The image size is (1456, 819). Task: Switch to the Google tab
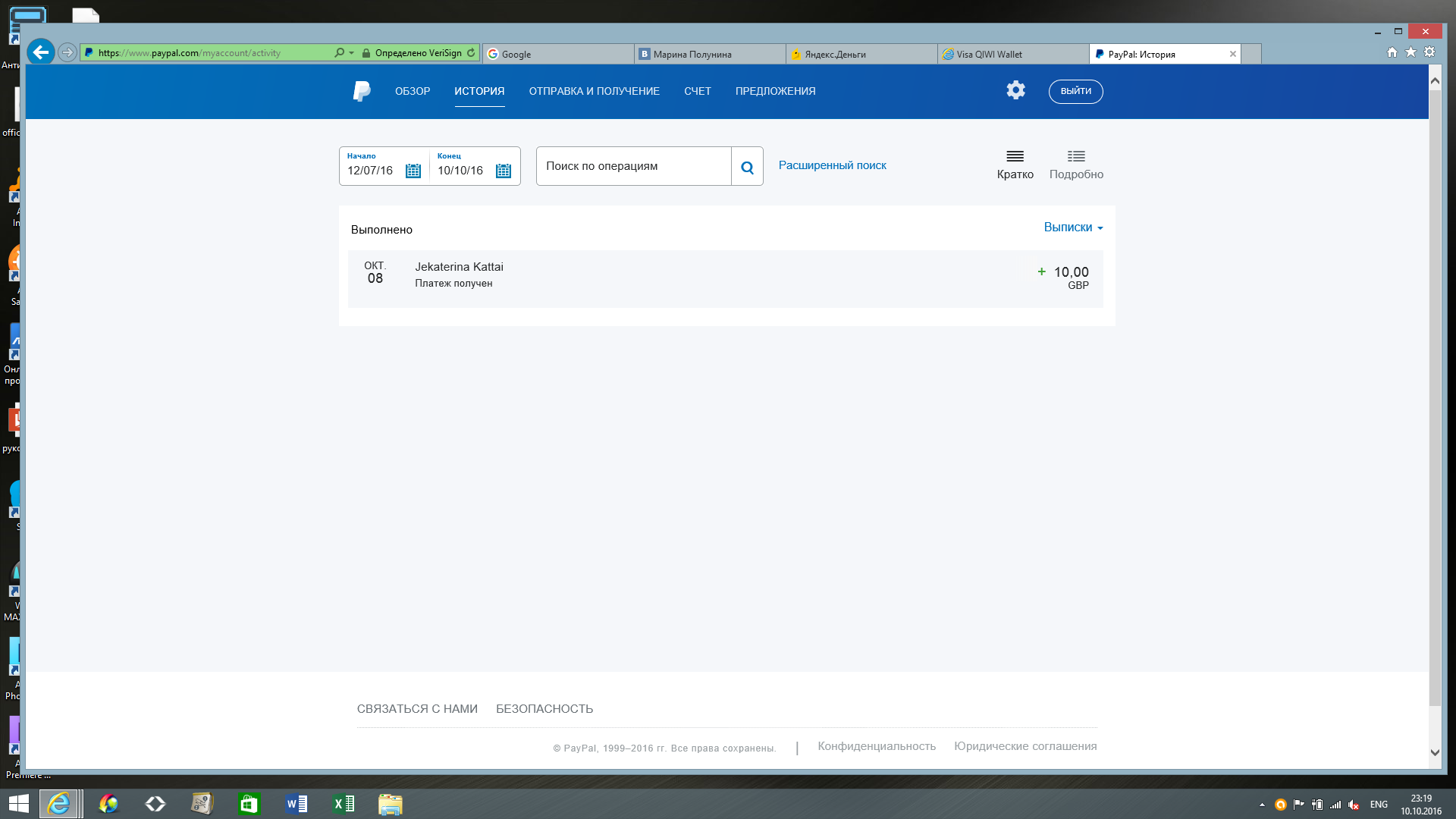coord(558,54)
